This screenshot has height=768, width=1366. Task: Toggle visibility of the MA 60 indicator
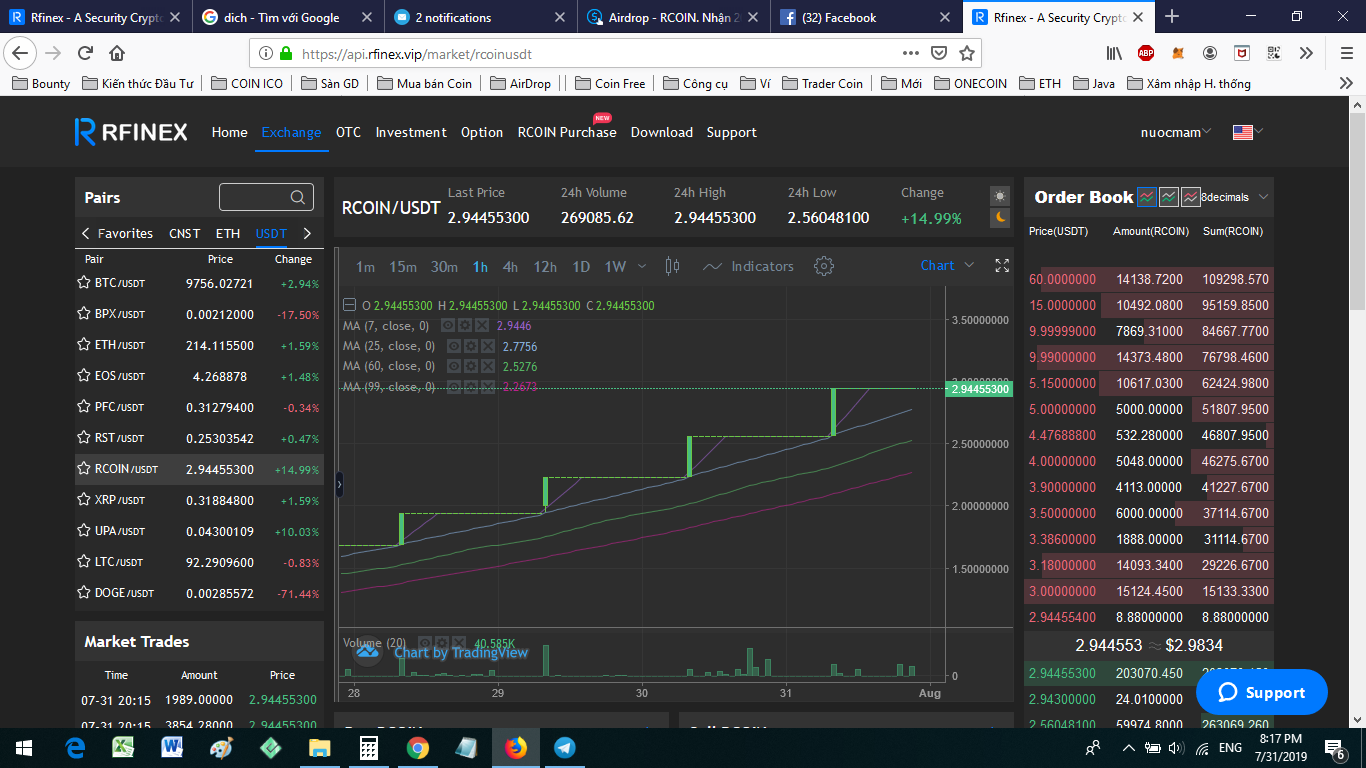453,366
